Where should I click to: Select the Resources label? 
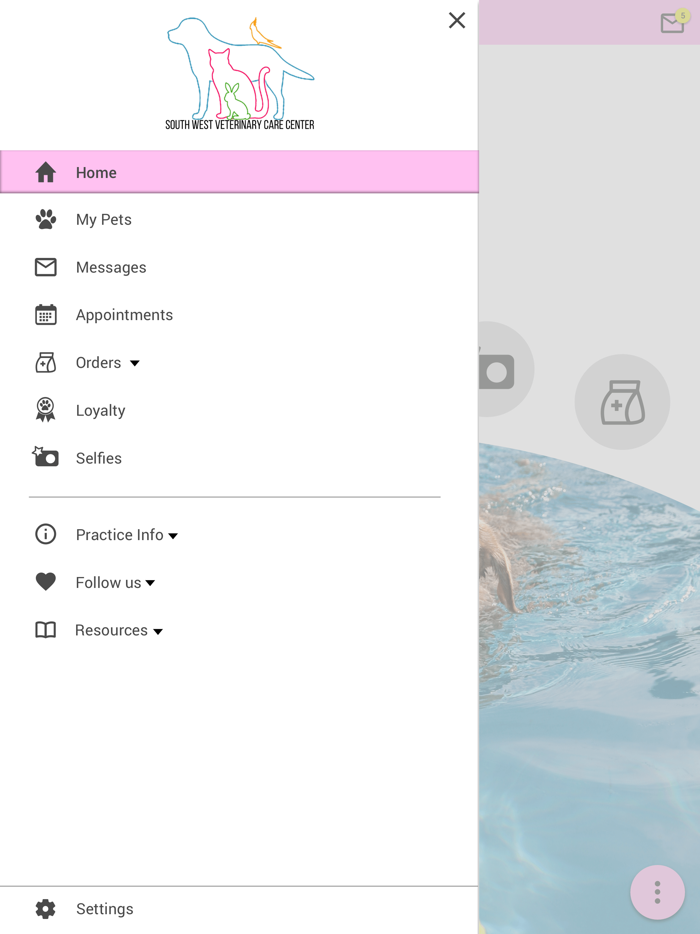111,630
